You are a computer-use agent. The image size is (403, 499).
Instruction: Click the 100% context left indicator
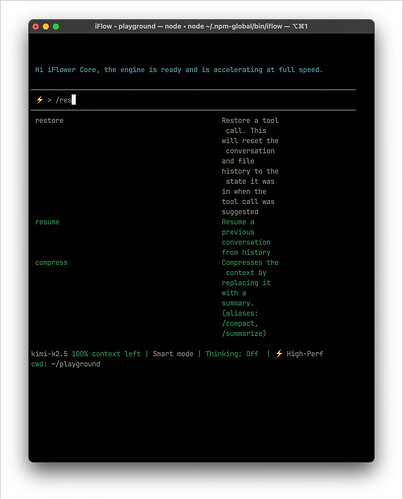[x=106, y=354]
